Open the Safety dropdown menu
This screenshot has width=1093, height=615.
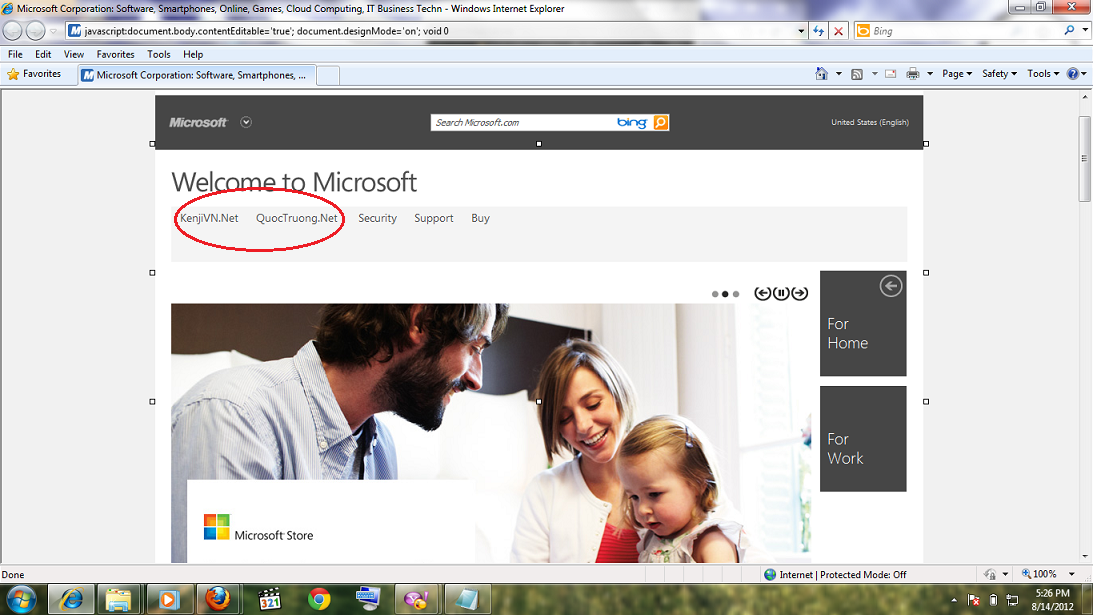(x=999, y=74)
